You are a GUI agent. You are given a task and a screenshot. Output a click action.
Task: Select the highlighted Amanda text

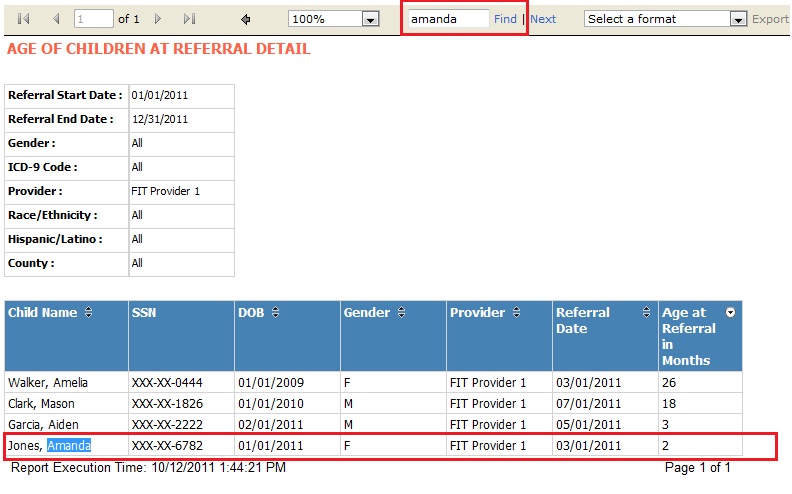pyautogui.click(x=69, y=446)
